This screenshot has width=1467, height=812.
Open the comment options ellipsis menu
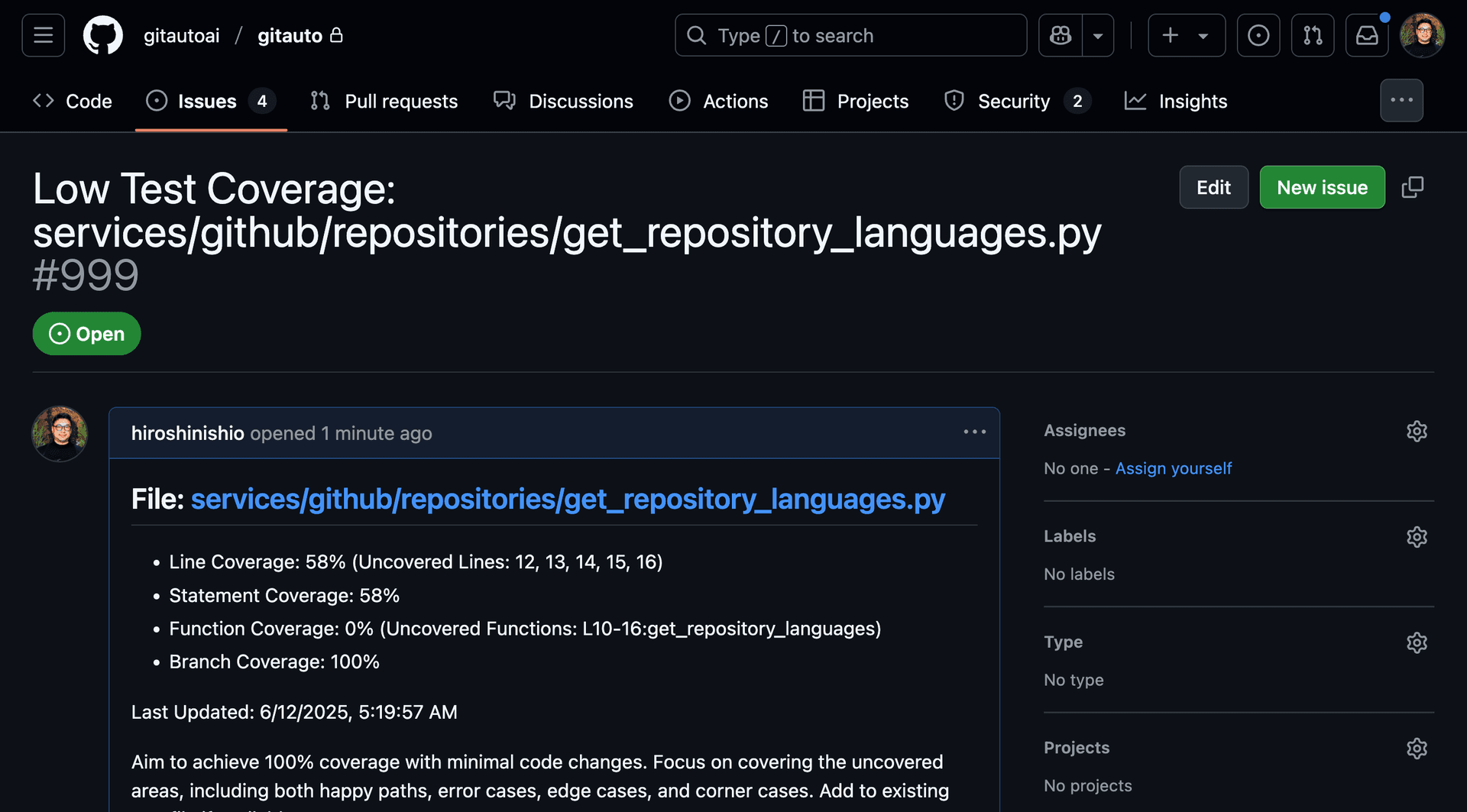point(974,432)
